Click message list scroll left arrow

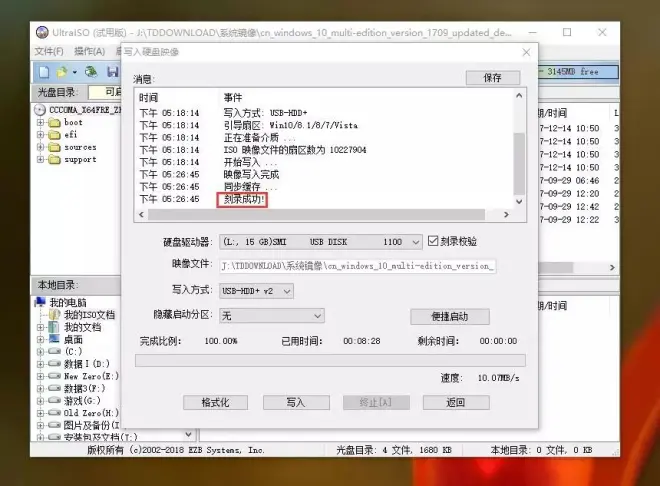(141, 215)
